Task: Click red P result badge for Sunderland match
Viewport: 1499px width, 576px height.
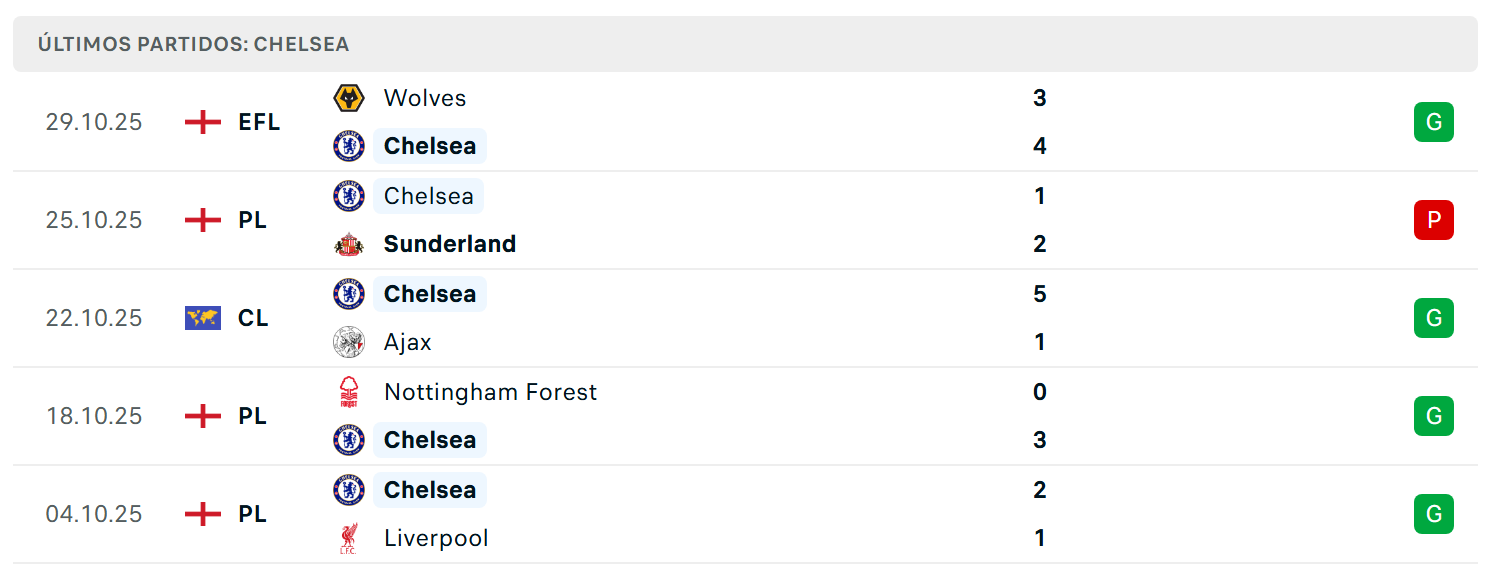Action: [x=1433, y=220]
